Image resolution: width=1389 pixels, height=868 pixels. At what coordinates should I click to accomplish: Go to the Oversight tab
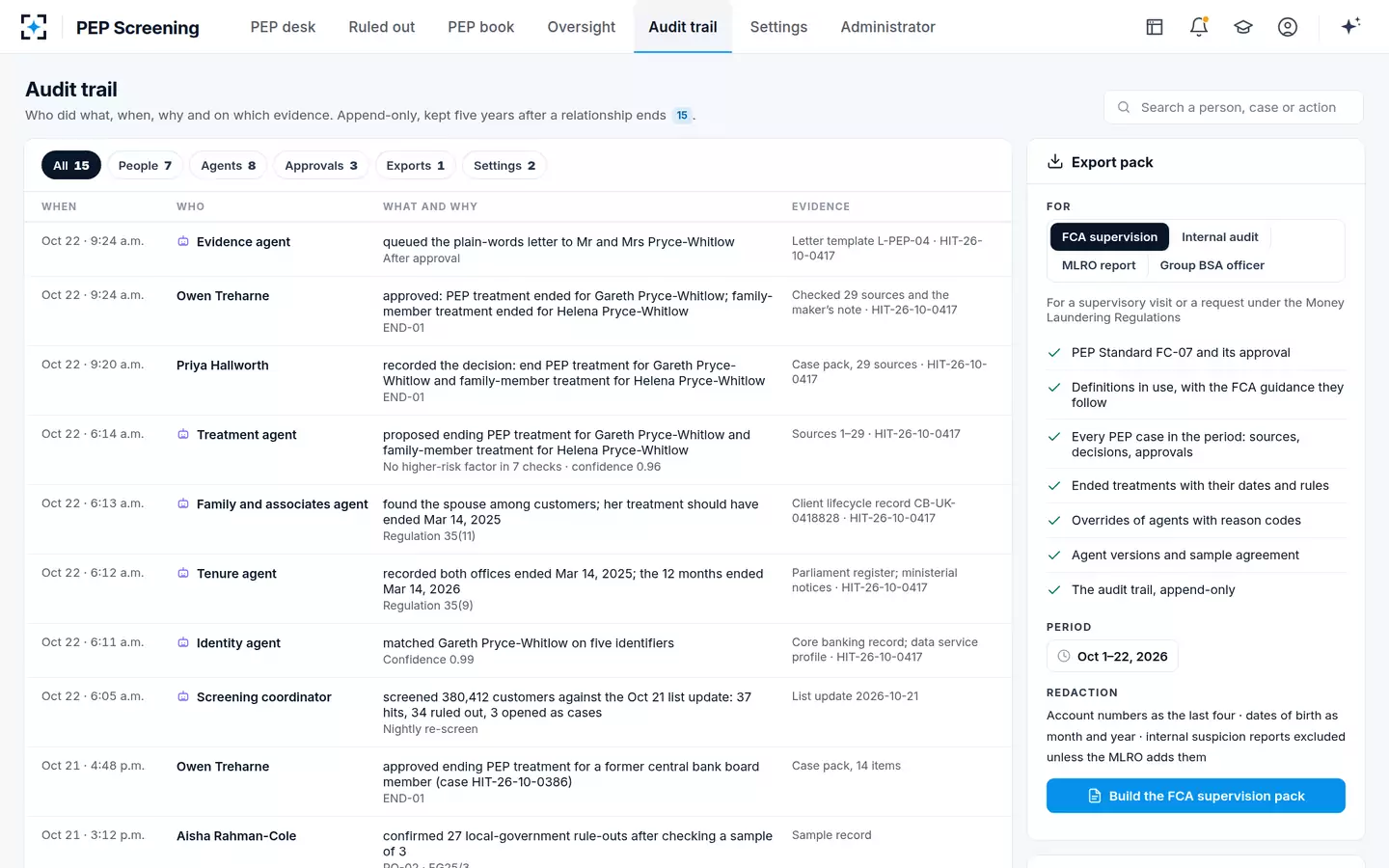581,27
